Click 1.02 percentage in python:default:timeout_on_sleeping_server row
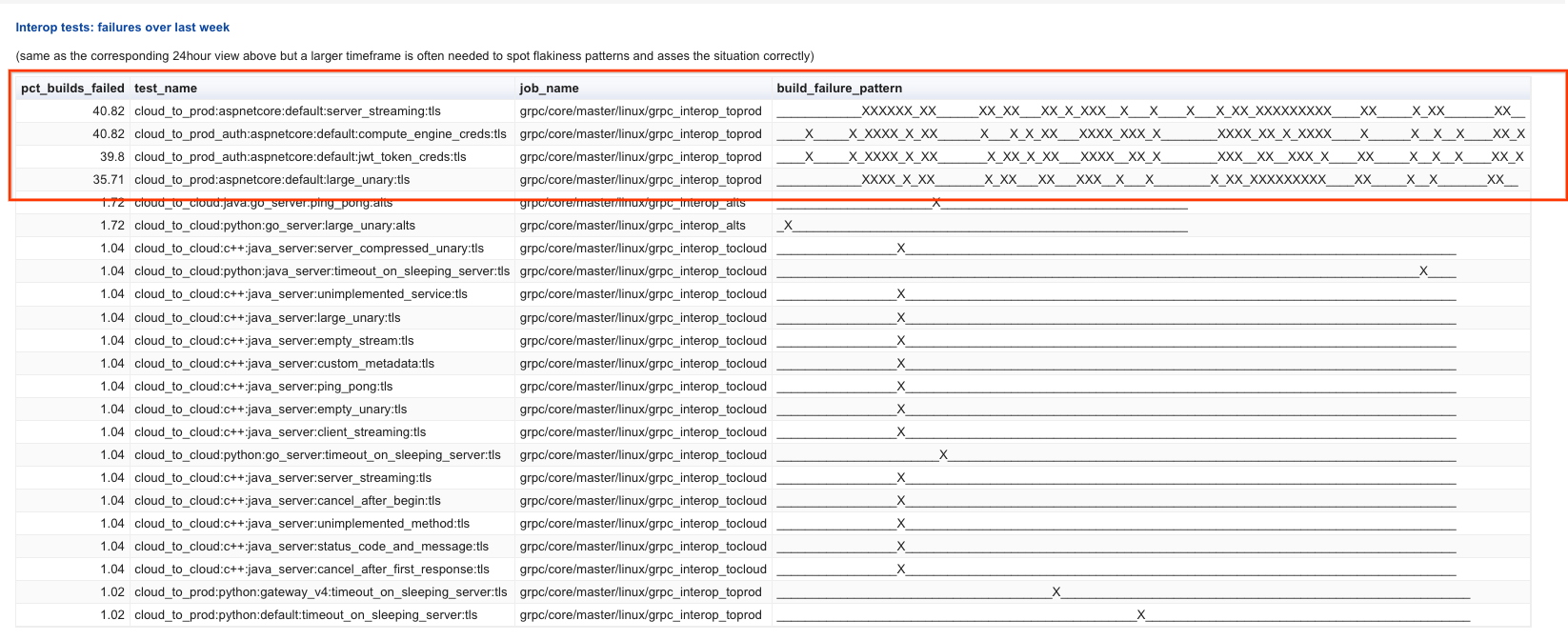Screen dimensions: 1568x640 click(x=112, y=615)
